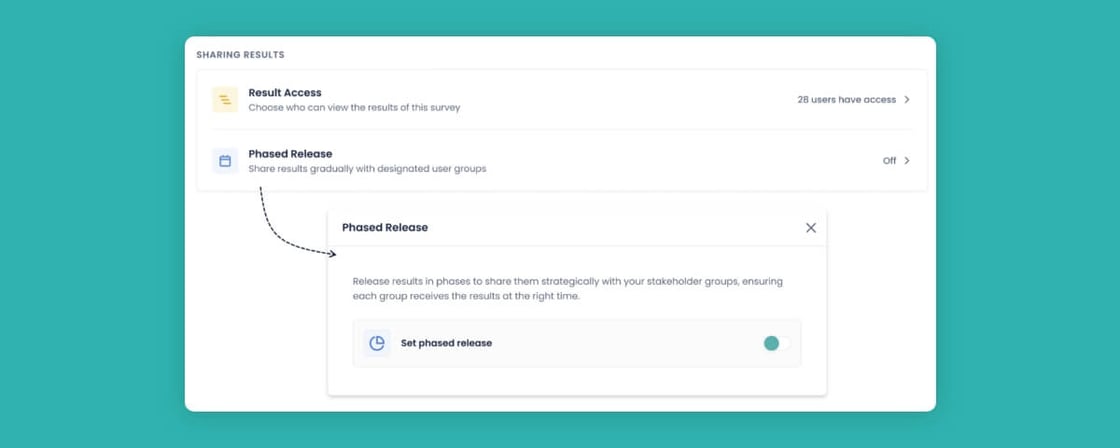Click the dialog's 'Release results in phases' paragraph
The height and width of the screenshot is (448, 1120).
pos(567,289)
